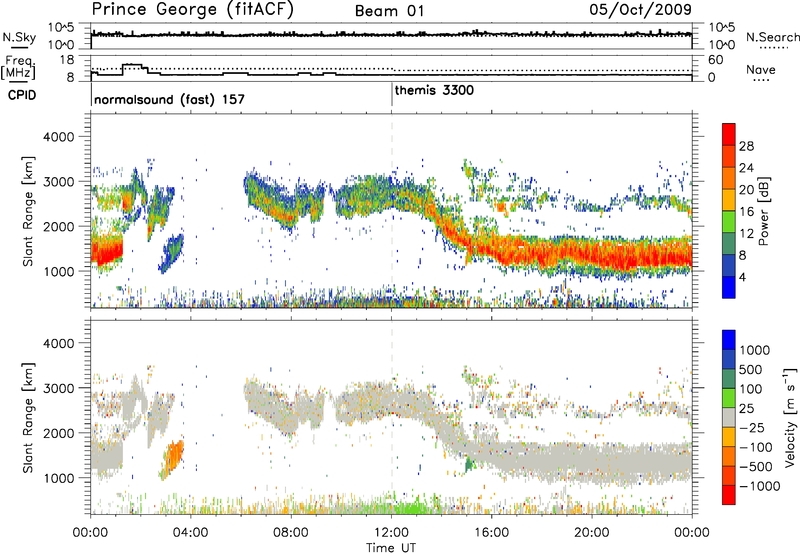The width and height of the screenshot is (800, 554).
Task: Click the '1000' value on Velocity colorbar
Action: pyautogui.click(x=755, y=350)
